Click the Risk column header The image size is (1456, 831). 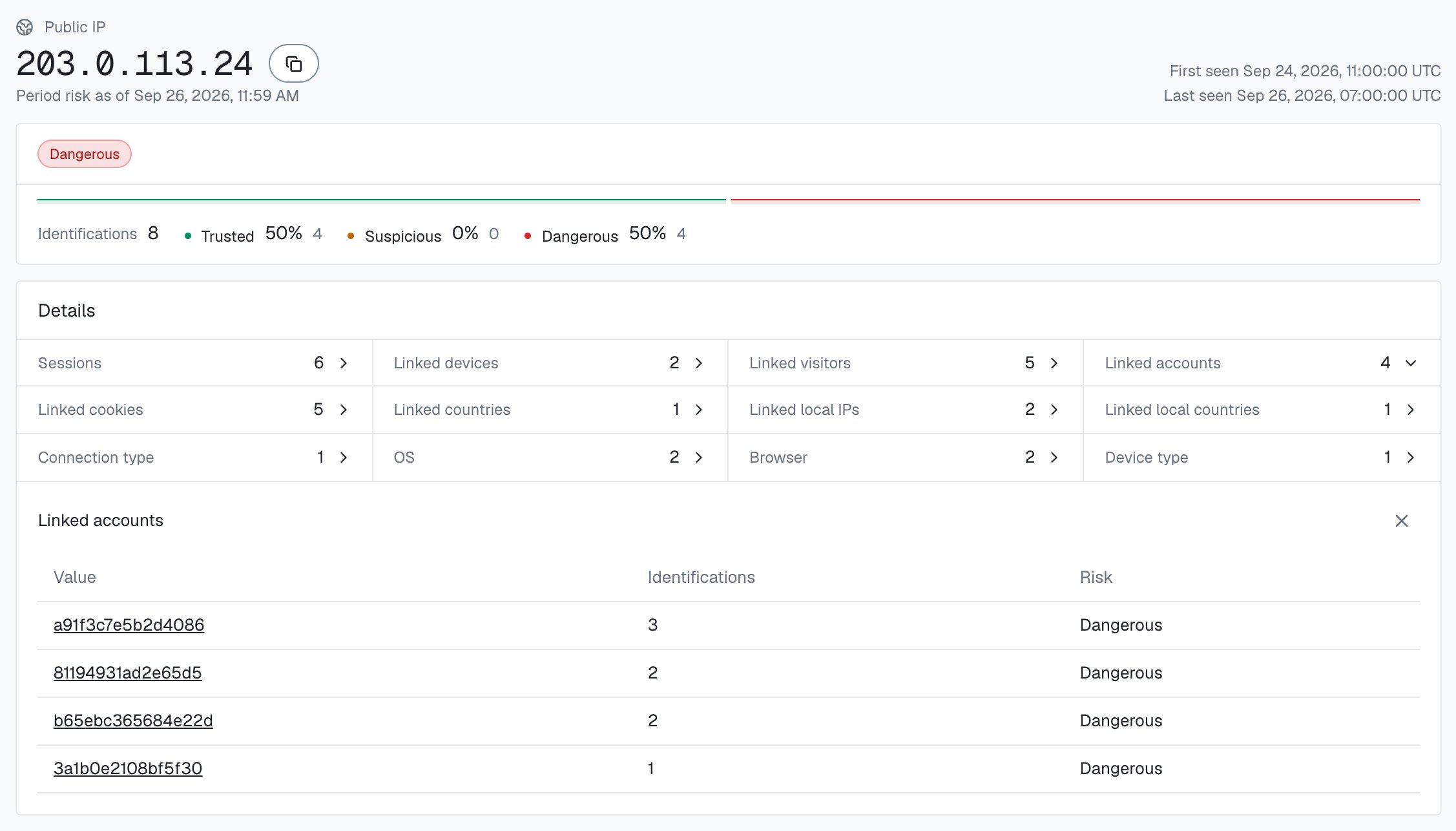tap(1096, 577)
